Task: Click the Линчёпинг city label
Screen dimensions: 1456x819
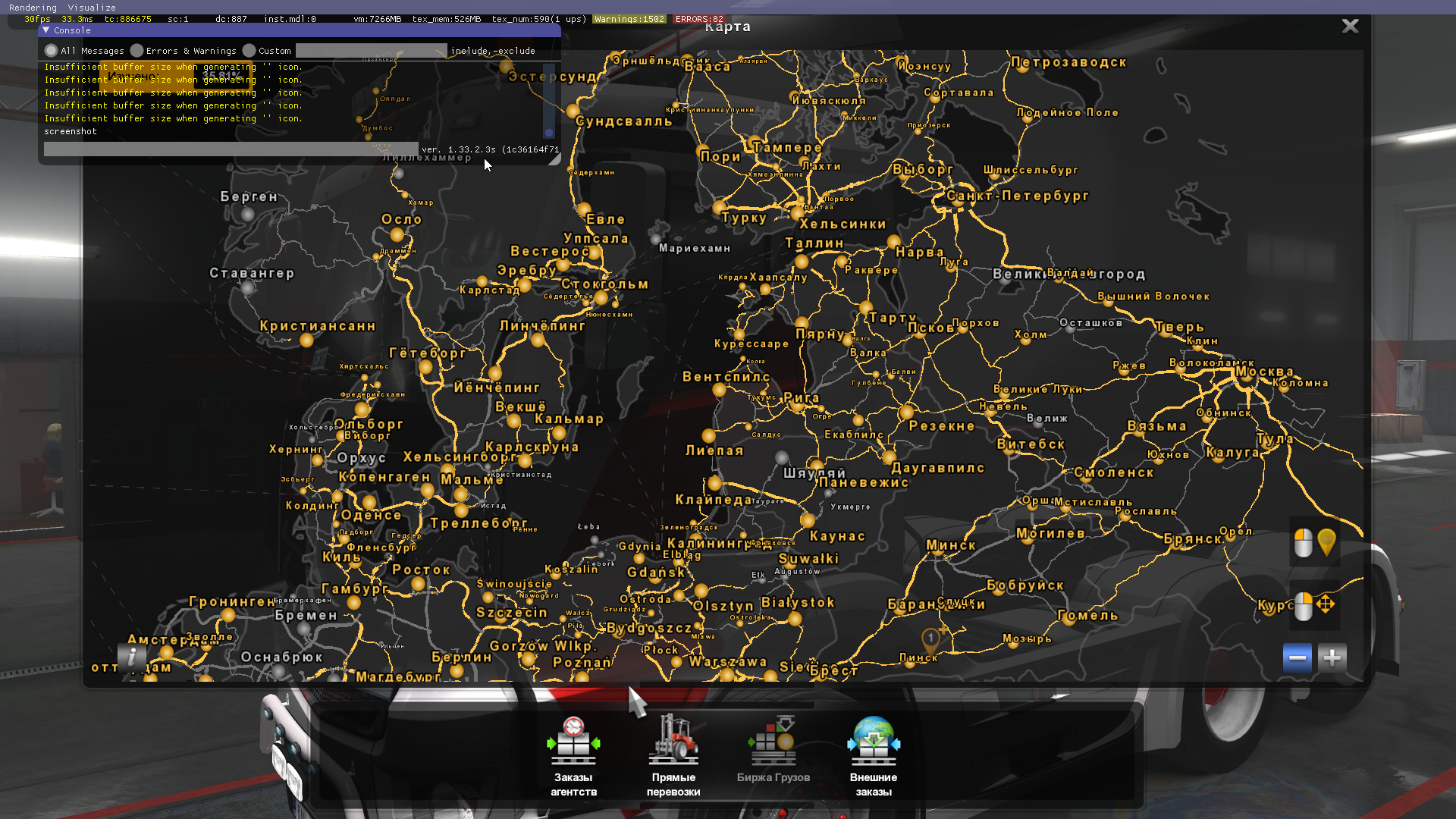Action: pos(542,326)
